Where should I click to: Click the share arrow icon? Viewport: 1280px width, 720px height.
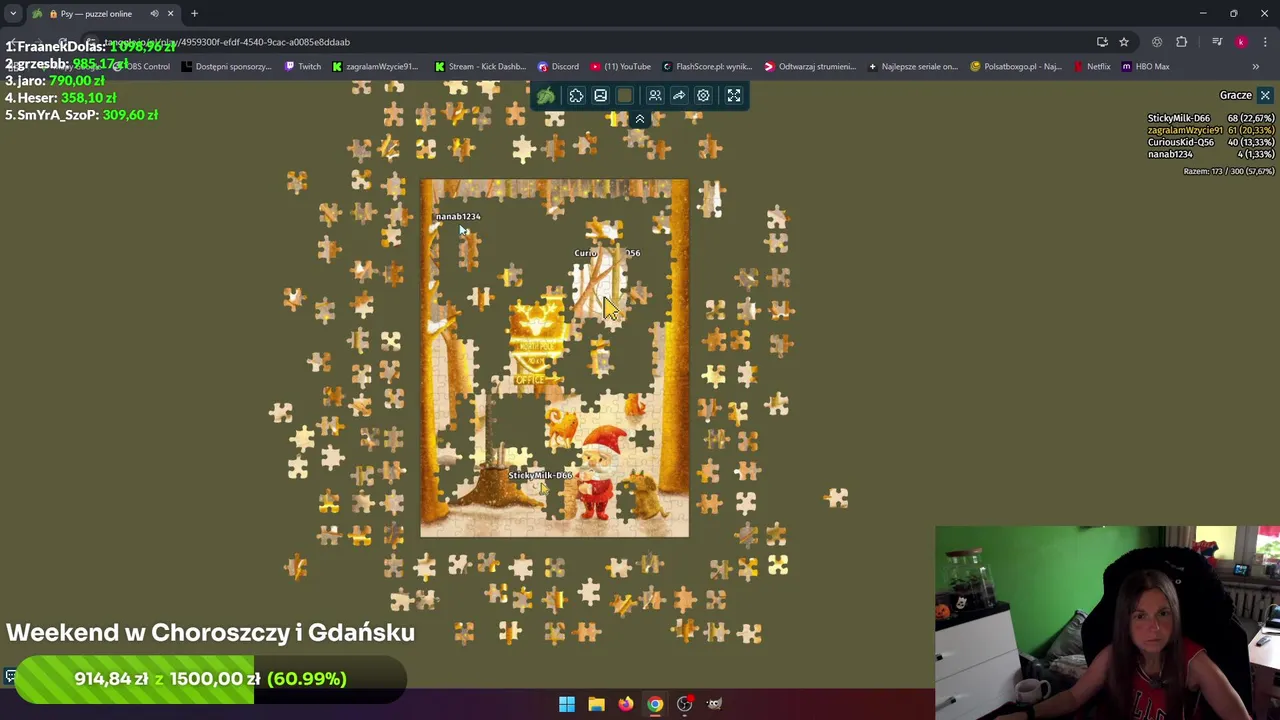[x=679, y=96]
